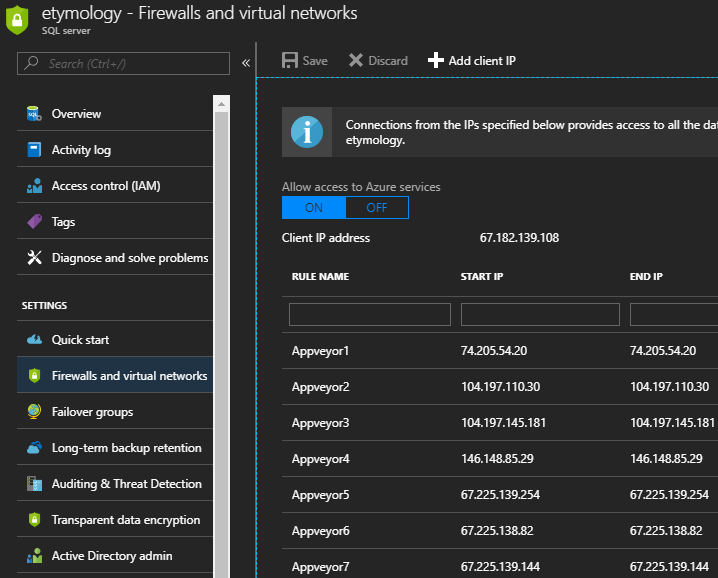Click Appveyor5 start IP 67.225.139.254
Image resolution: width=718 pixels, height=578 pixels.
tap(500, 495)
